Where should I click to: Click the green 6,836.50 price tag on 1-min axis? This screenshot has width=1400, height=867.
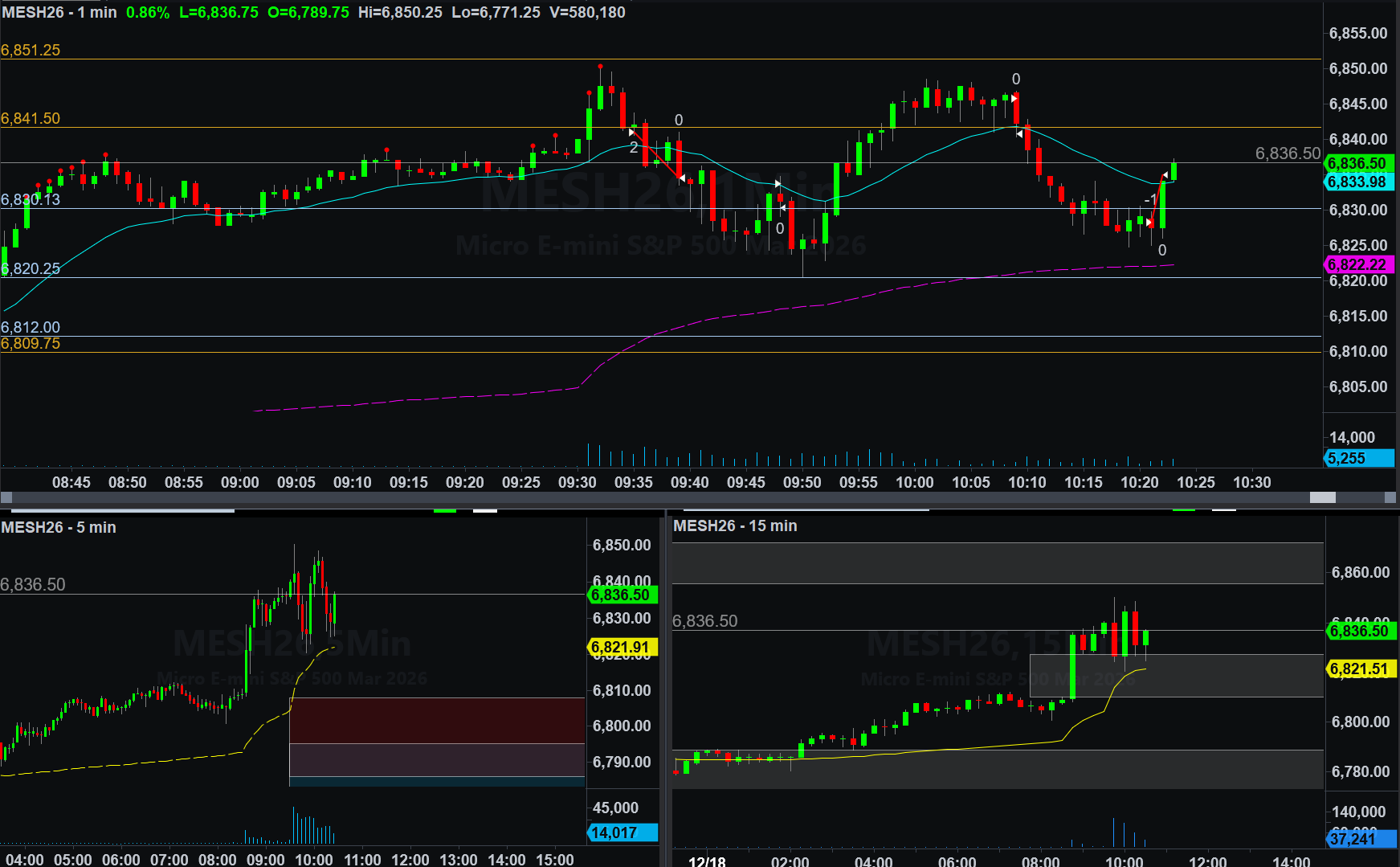pos(1357,163)
